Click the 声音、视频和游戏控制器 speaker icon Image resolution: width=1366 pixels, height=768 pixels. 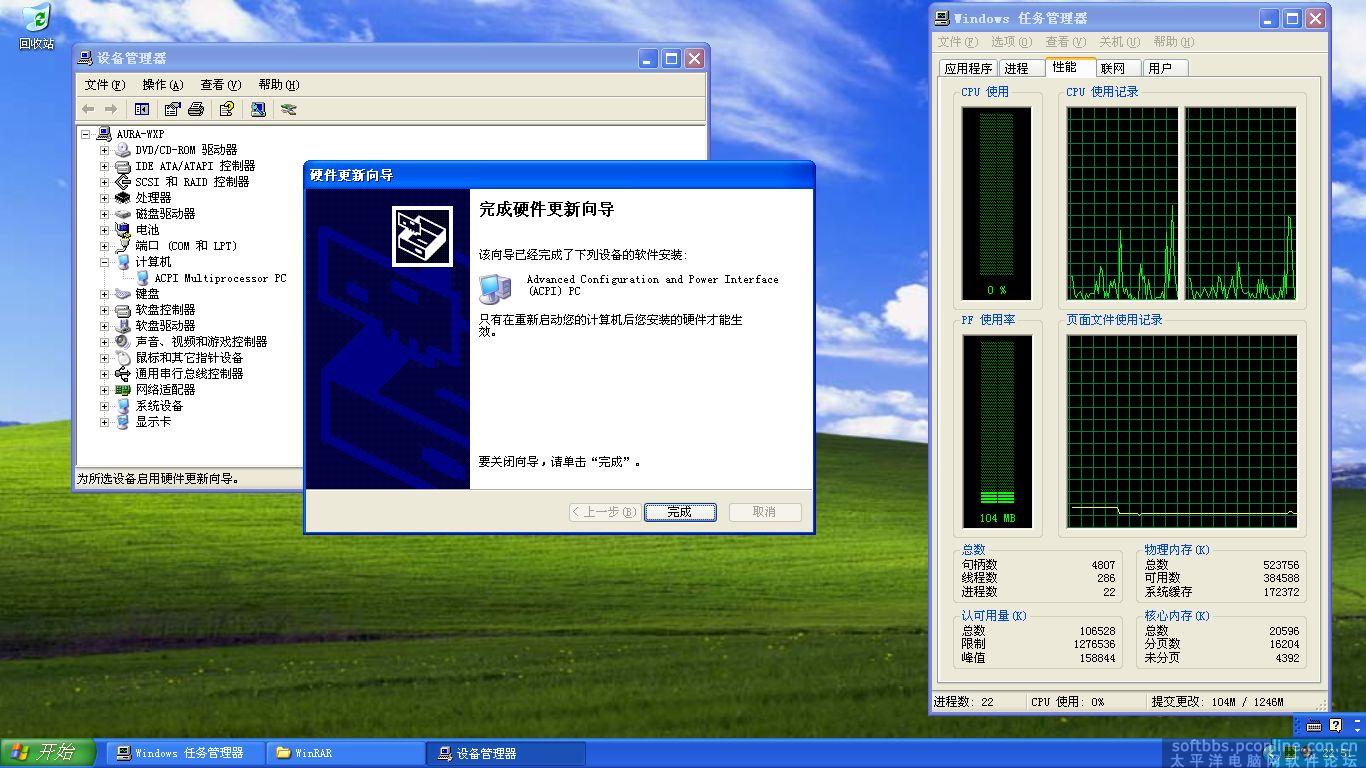tap(123, 342)
